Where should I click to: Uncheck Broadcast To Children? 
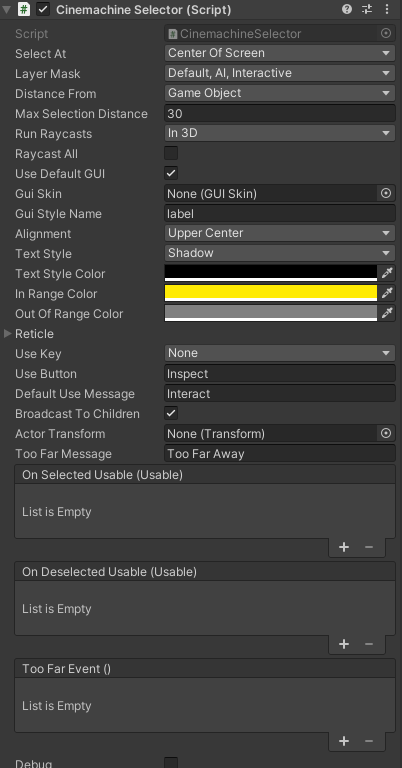point(171,413)
